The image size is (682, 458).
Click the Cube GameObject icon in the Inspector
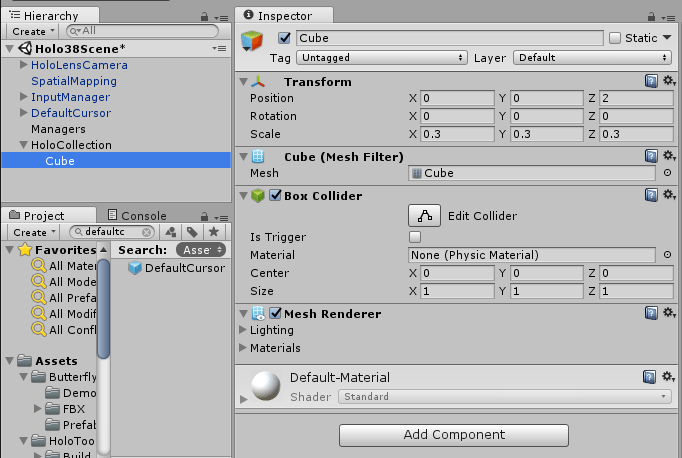click(256, 44)
